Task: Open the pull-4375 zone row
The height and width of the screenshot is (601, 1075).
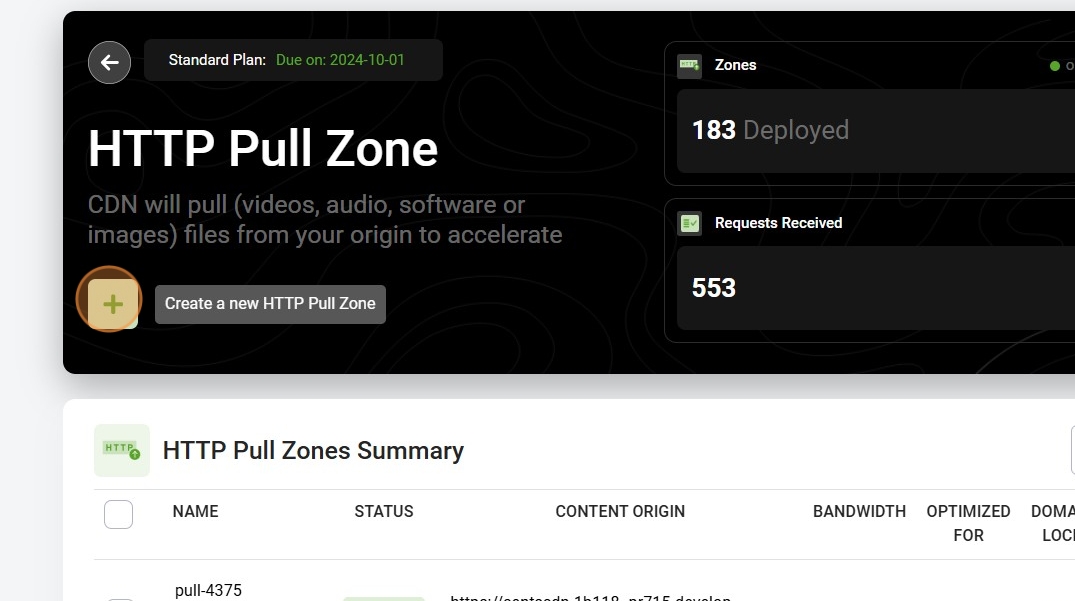Action: tap(208, 590)
